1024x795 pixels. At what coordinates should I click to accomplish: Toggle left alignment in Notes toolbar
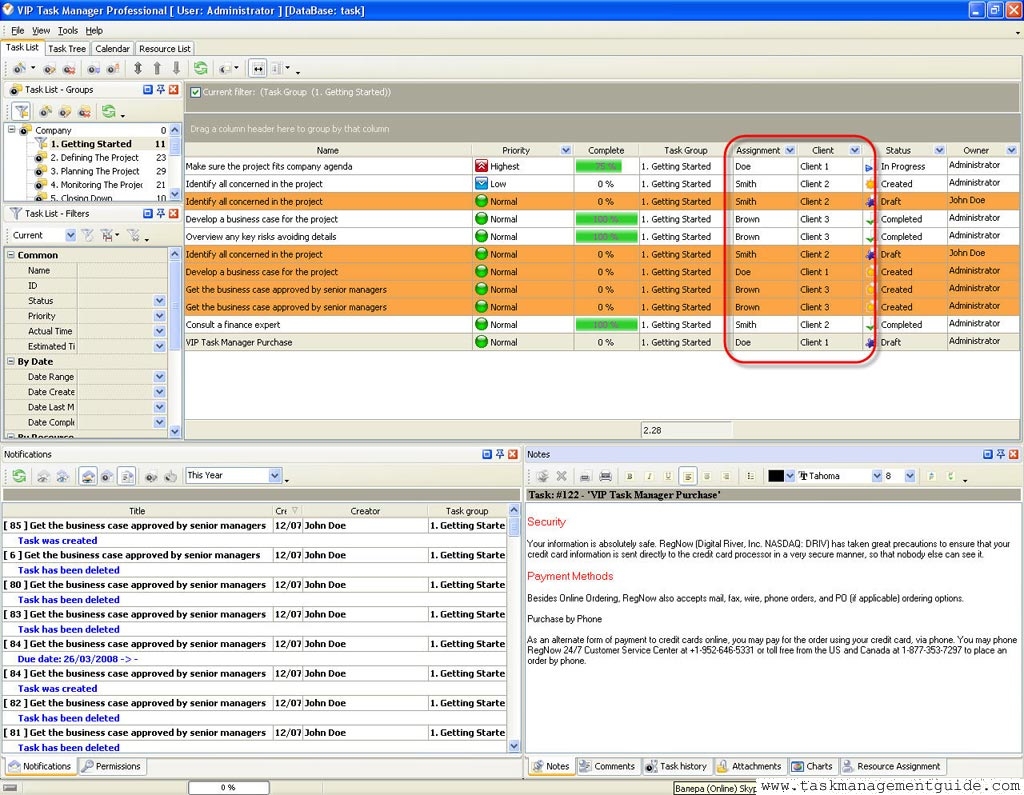point(688,476)
